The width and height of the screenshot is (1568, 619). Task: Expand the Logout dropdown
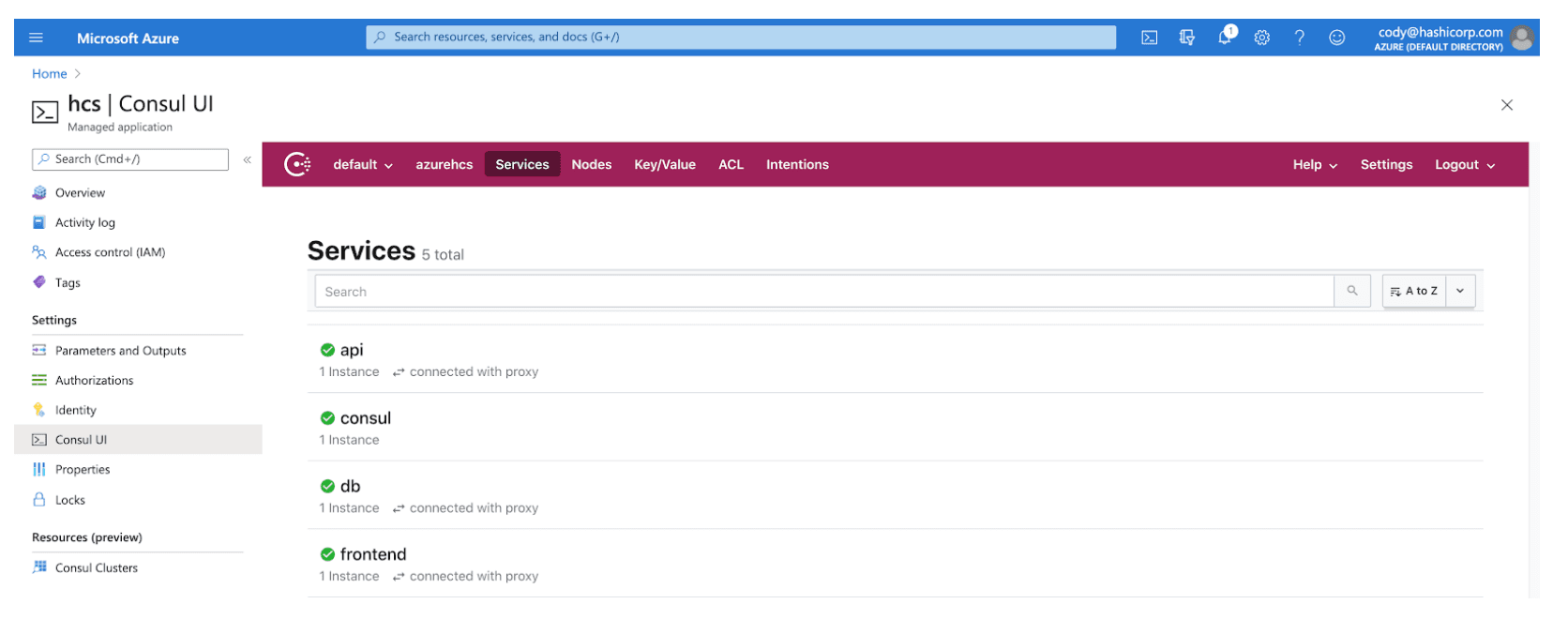(1464, 165)
